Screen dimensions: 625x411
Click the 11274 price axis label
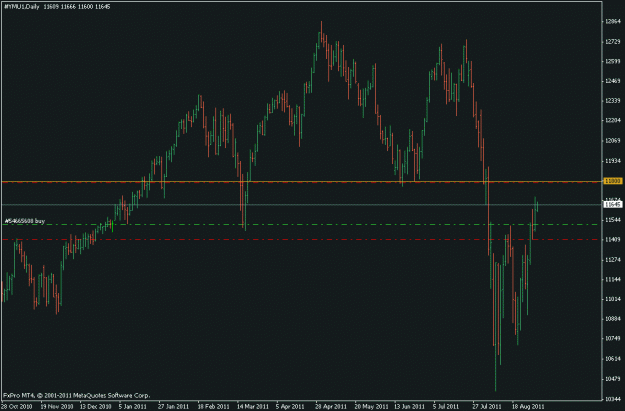[x=613, y=260]
